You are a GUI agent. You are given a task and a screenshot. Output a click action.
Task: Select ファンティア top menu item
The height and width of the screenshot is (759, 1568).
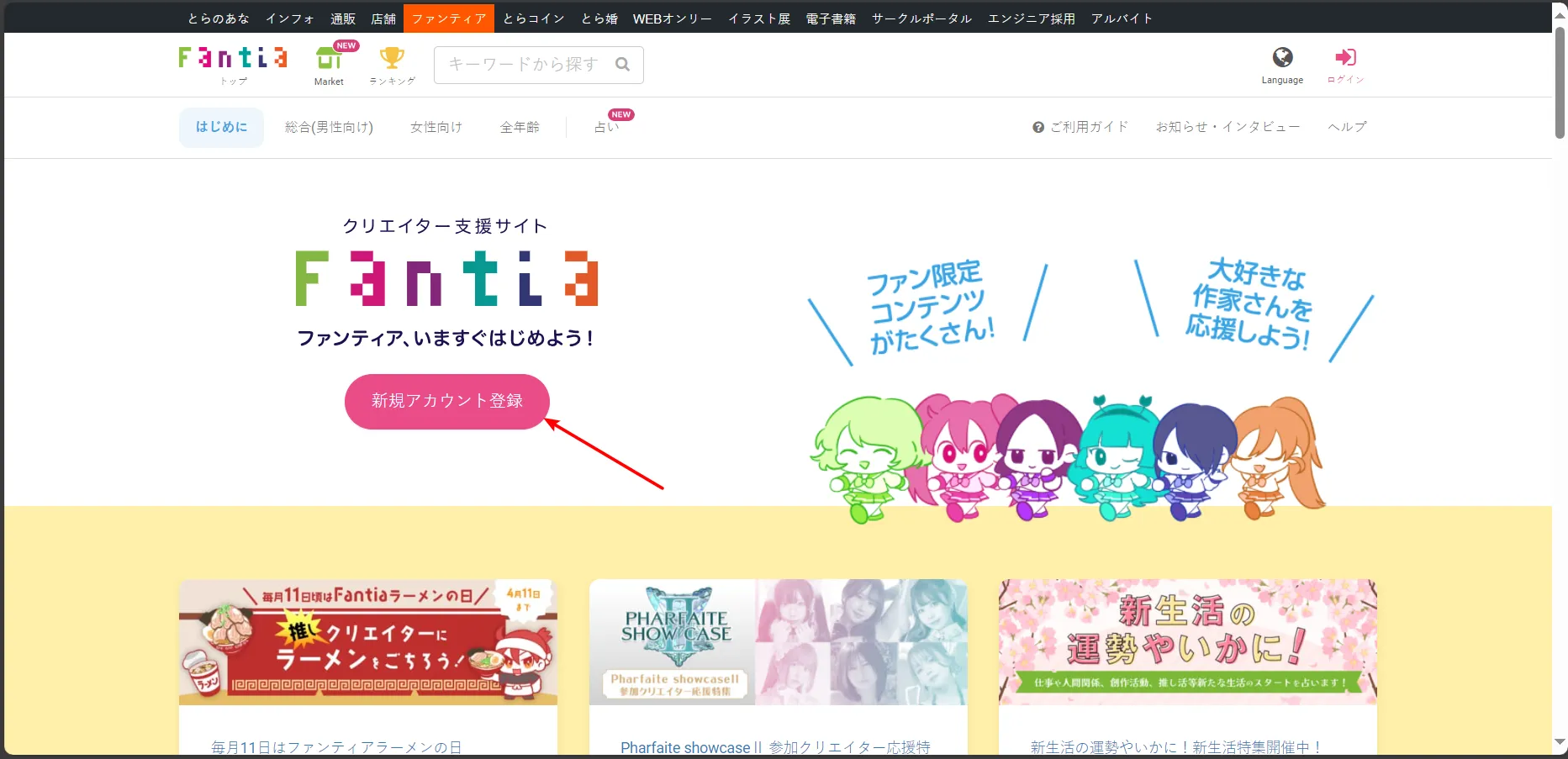tap(449, 18)
